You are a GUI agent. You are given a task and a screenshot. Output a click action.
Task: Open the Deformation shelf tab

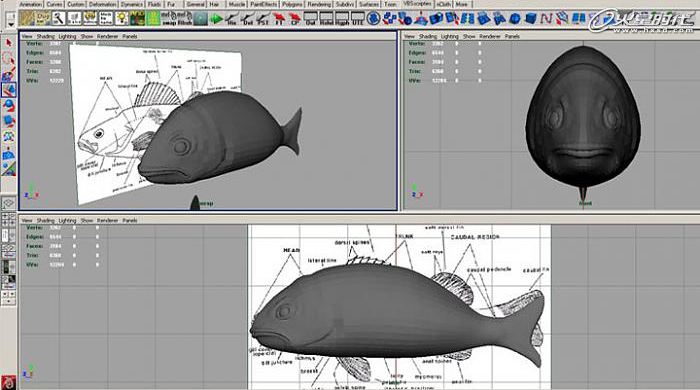(103, 4)
